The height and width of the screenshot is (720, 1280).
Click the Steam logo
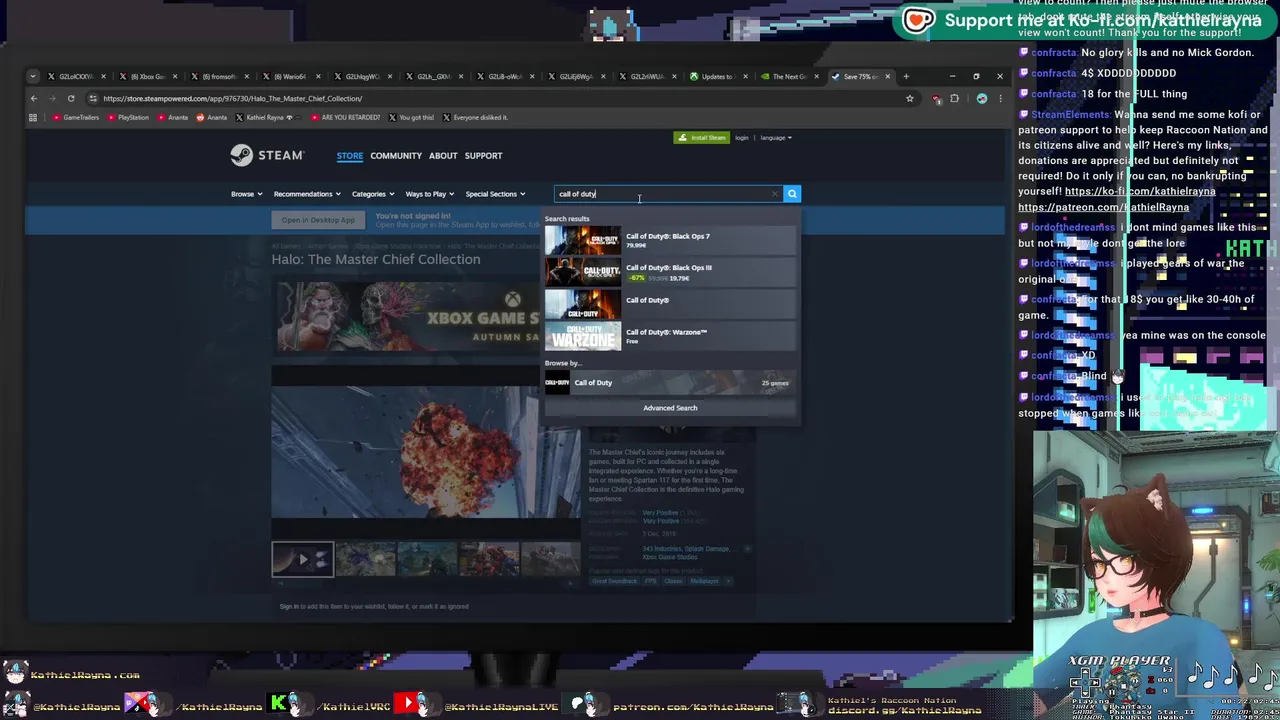point(267,155)
